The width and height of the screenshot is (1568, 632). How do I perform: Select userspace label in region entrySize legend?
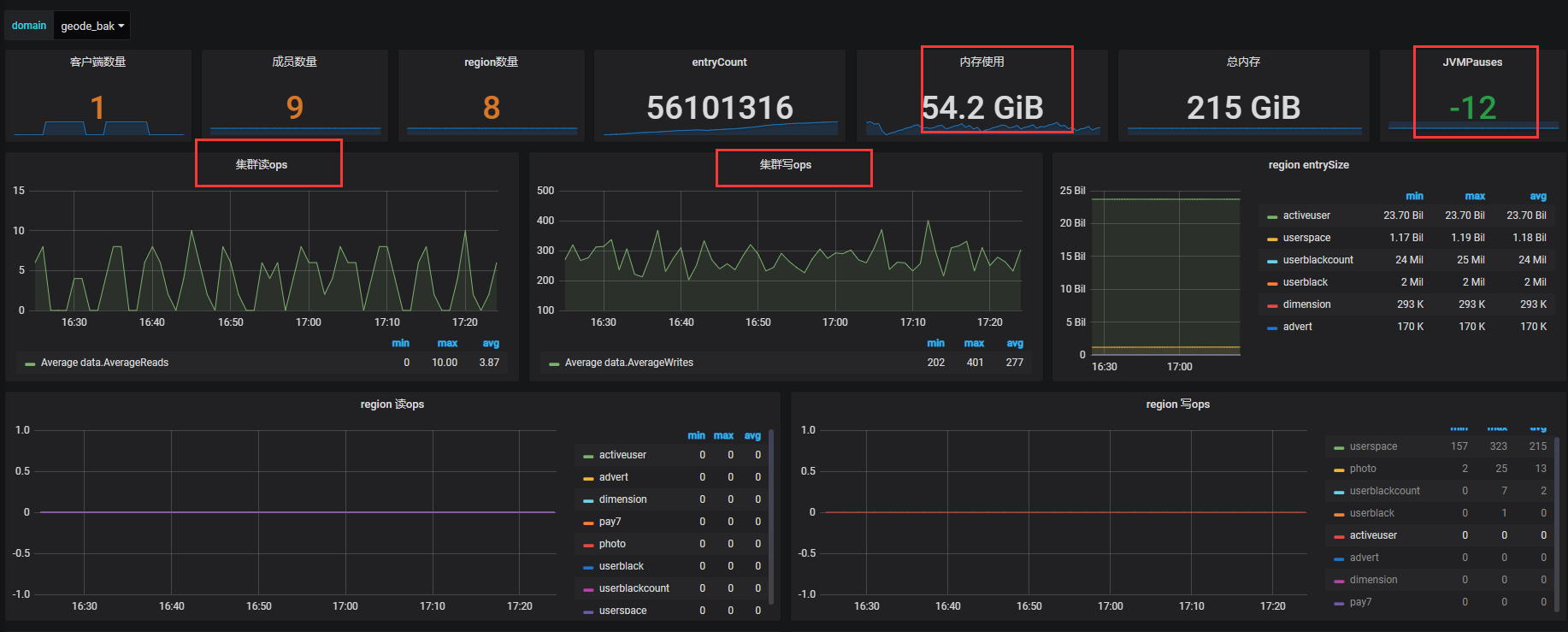(1306, 238)
